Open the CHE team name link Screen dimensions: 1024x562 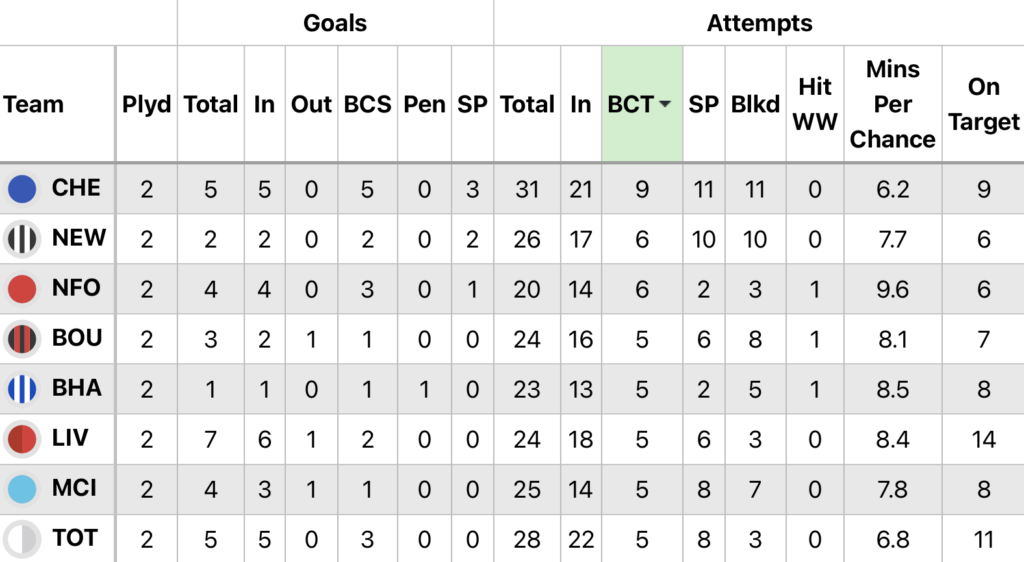pyautogui.click(x=76, y=189)
